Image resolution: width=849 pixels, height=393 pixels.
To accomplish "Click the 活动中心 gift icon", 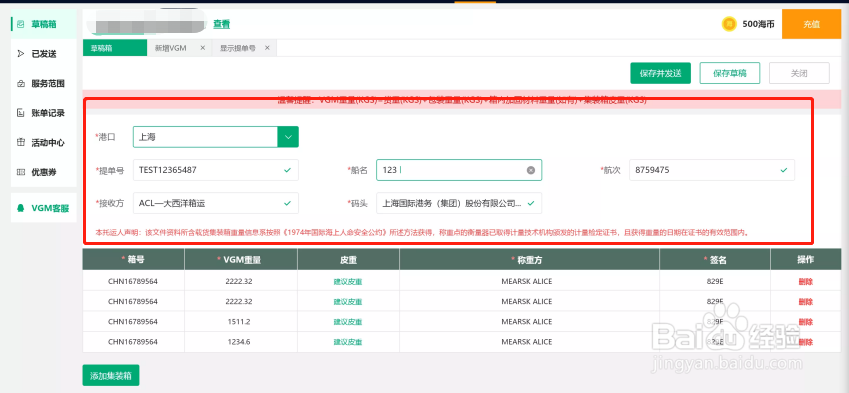I will (x=21, y=143).
